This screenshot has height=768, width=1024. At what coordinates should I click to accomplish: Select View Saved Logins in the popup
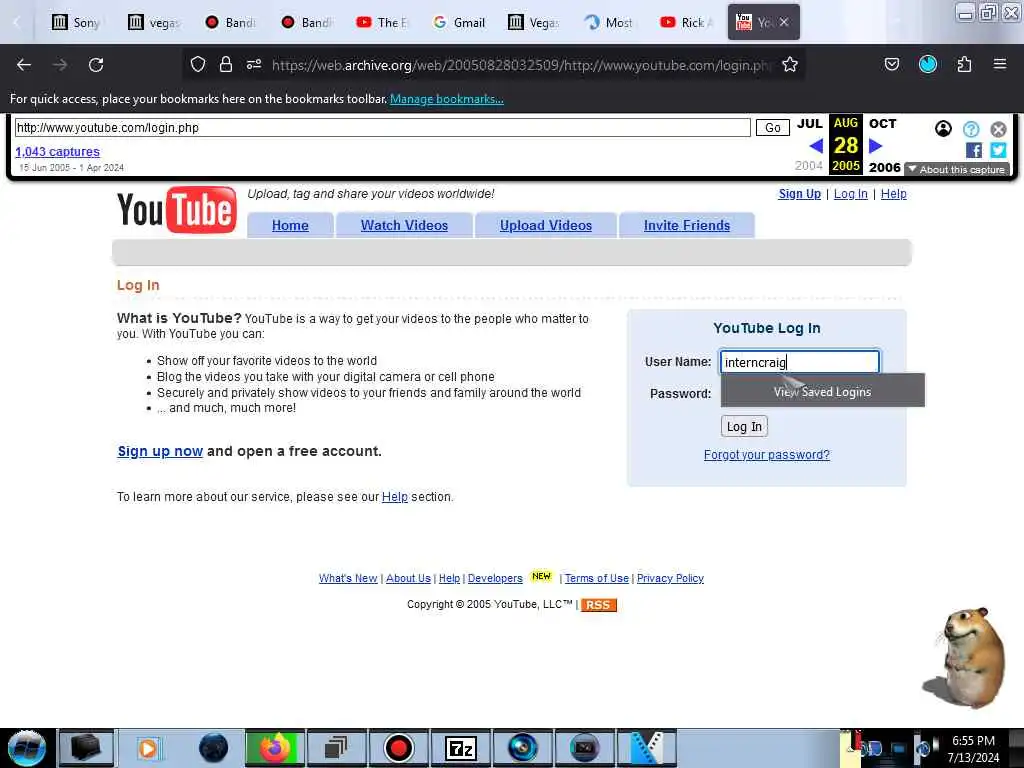(x=823, y=391)
